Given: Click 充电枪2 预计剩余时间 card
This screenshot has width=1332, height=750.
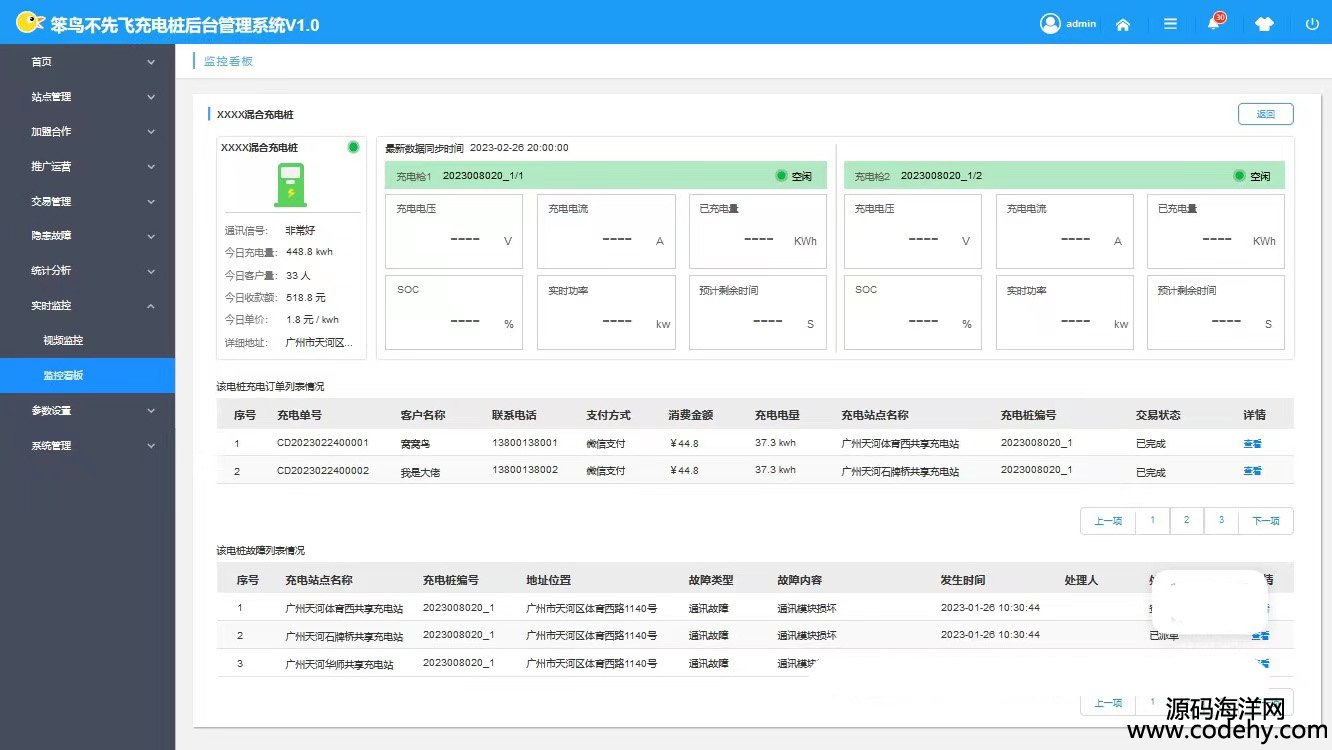Looking at the screenshot, I should tap(1216, 312).
